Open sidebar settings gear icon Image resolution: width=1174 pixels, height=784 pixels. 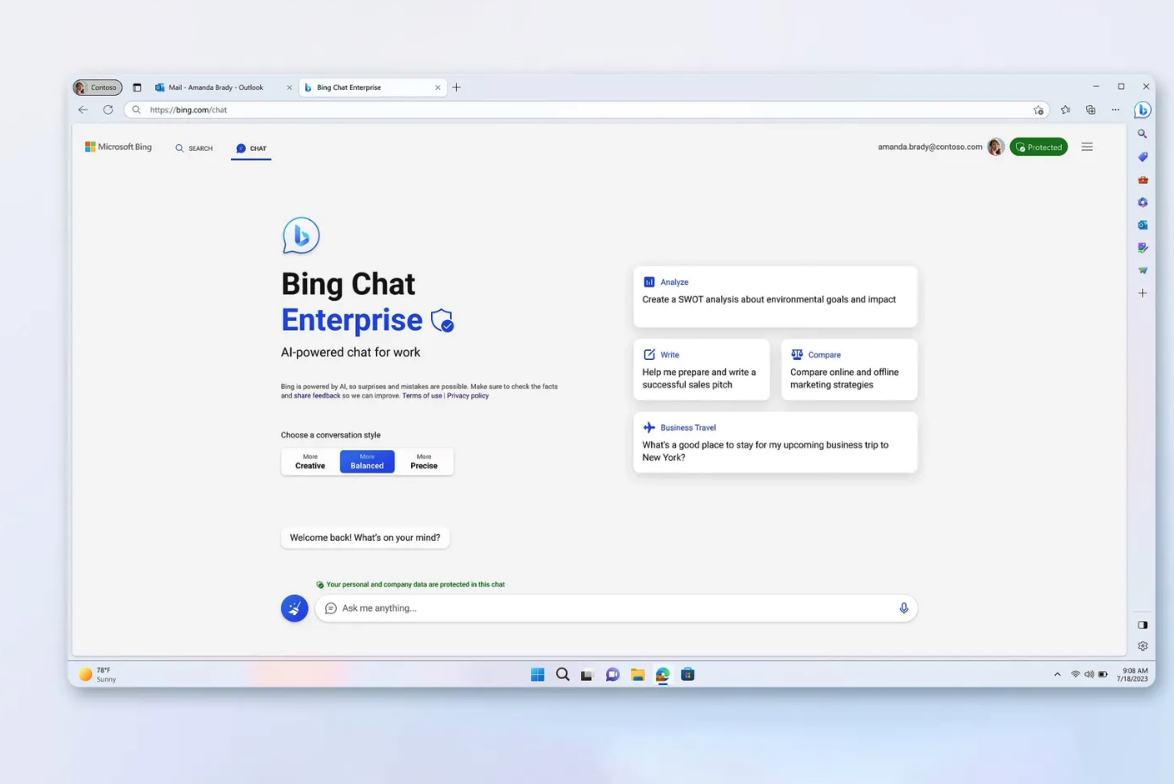[1143, 645]
